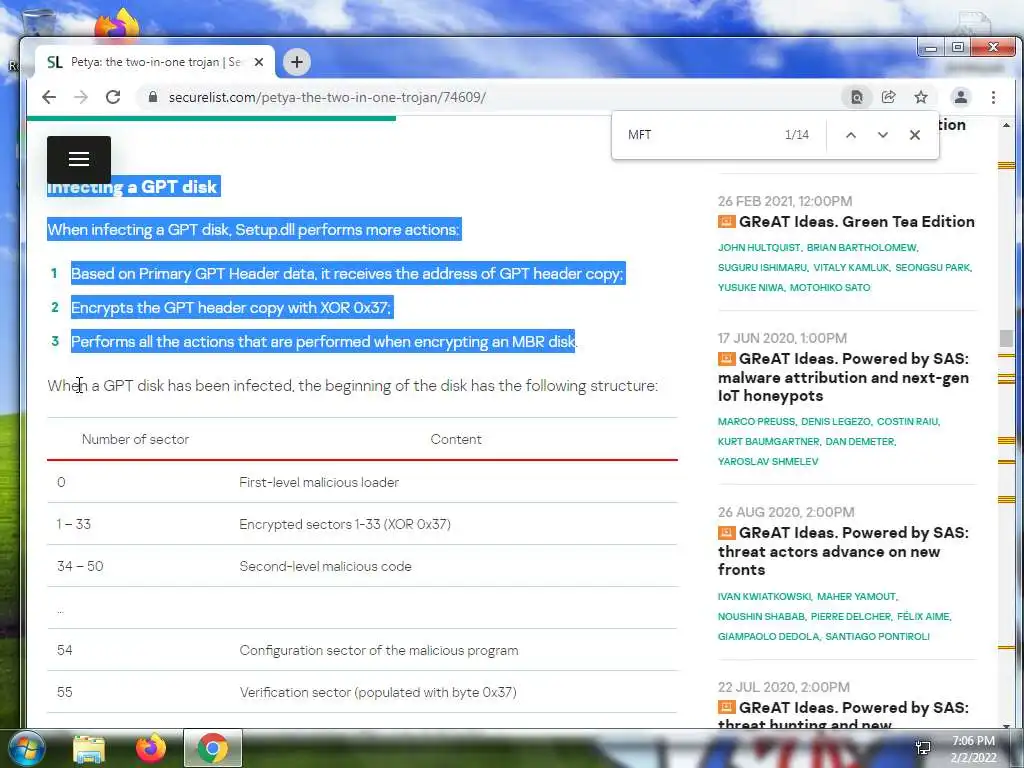Click 'First-level malicious loader' cell
The height and width of the screenshot is (768, 1024).
click(x=319, y=482)
